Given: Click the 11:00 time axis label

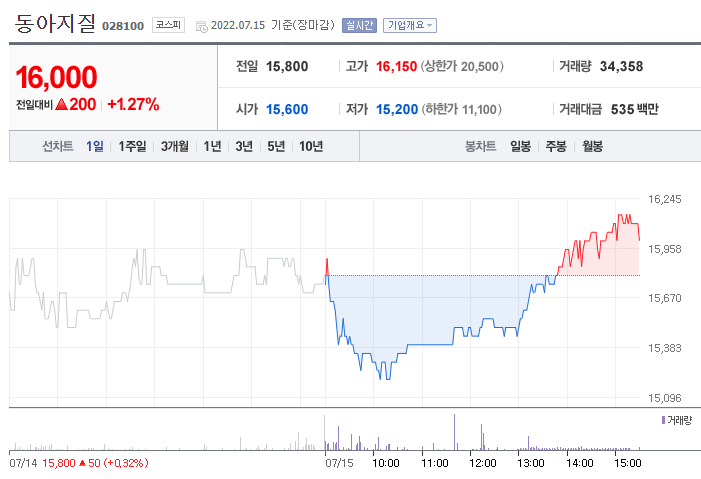Looking at the screenshot, I should coord(435,463).
